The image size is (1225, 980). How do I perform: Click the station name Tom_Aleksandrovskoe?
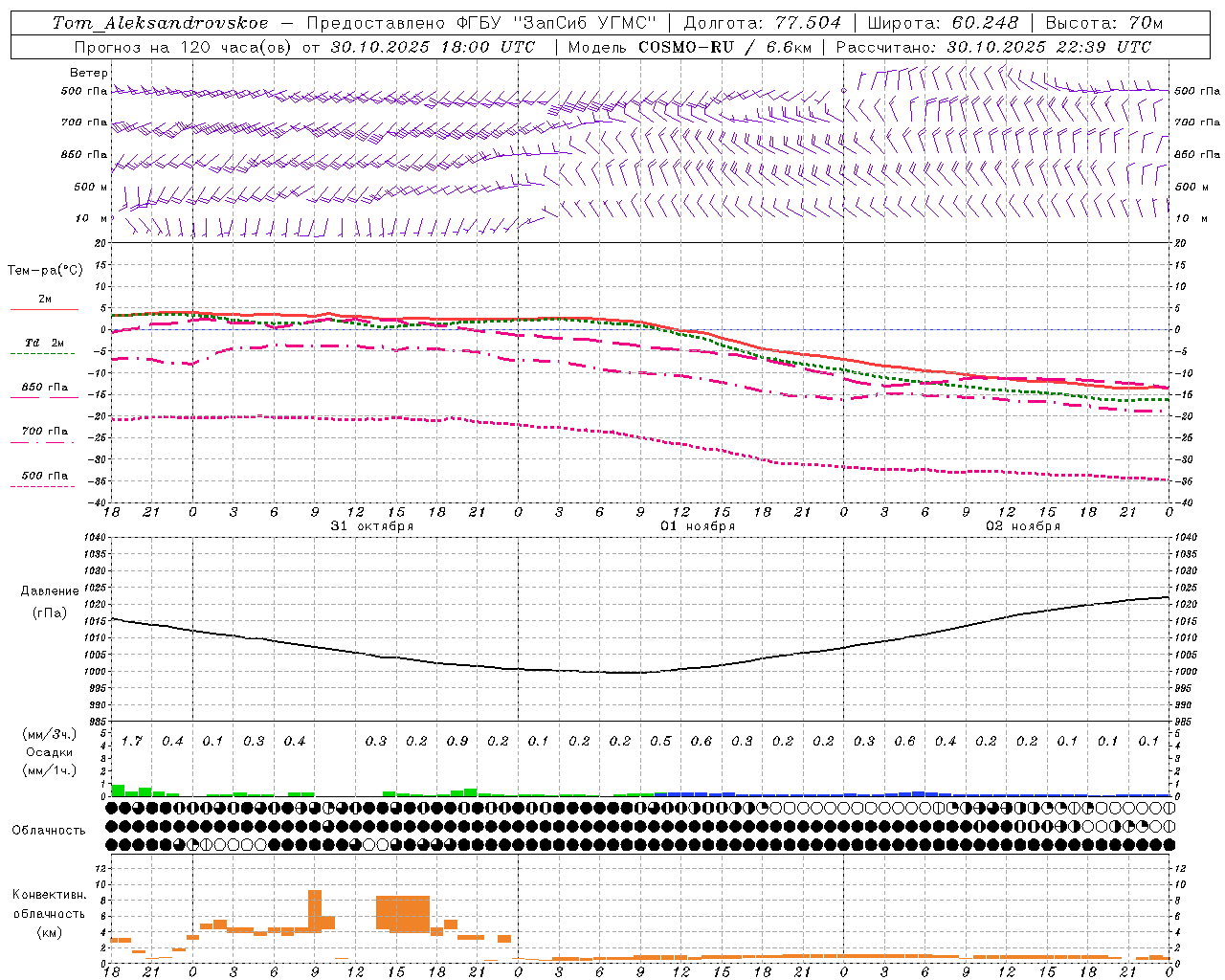tap(160, 23)
